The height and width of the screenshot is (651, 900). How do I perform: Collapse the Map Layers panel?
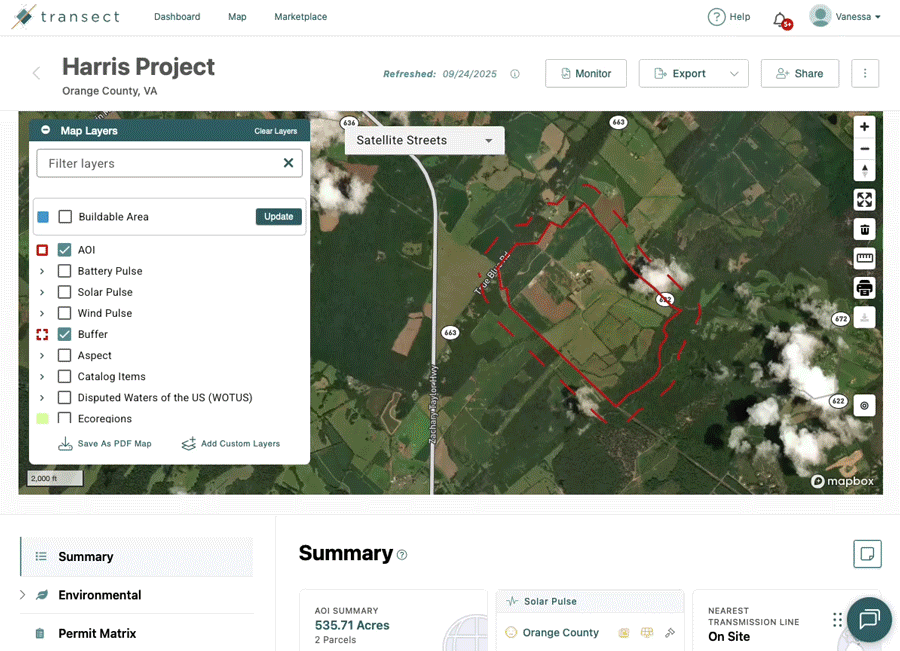(x=46, y=131)
